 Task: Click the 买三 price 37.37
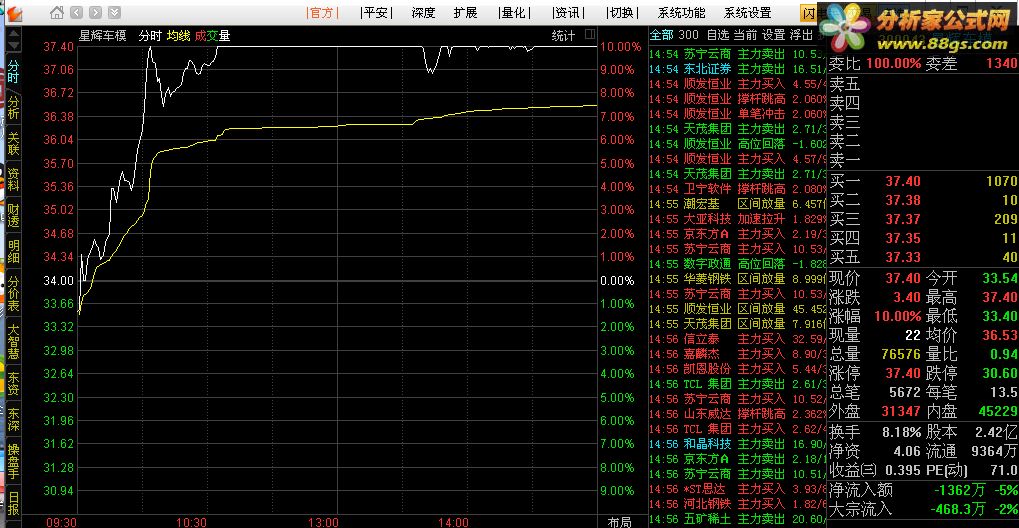click(x=903, y=219)
